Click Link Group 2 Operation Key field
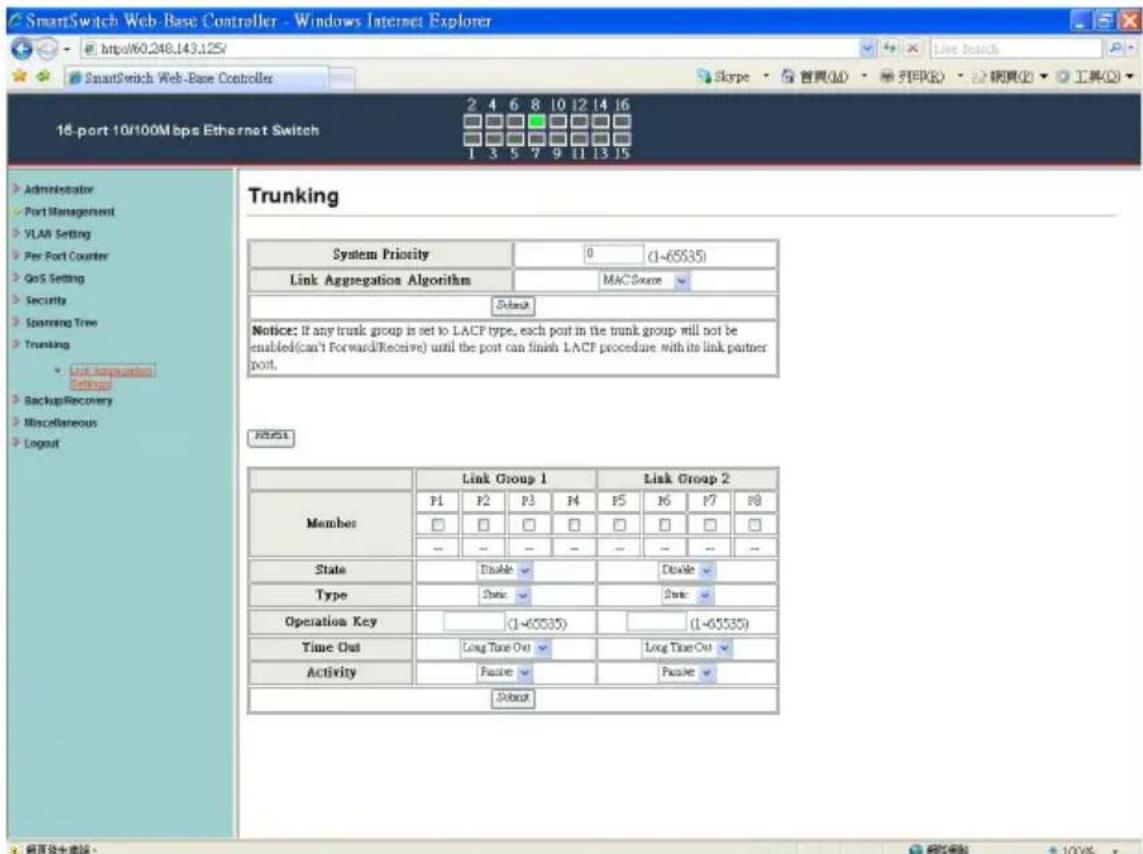 click(656, 622)
